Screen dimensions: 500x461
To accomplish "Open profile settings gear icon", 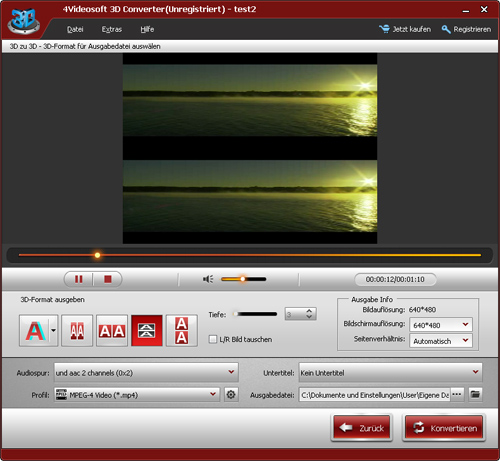I will 231,395.
